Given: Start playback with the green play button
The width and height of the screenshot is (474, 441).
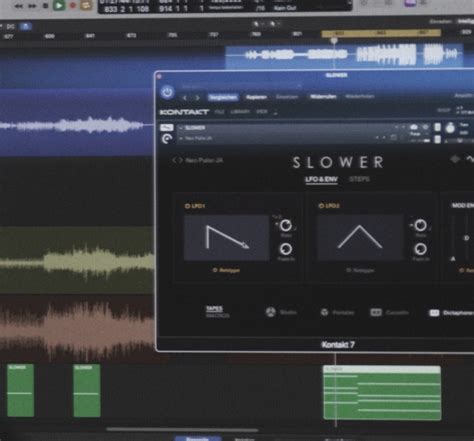Looking at the screenshot, I should (x=59, y=5).
